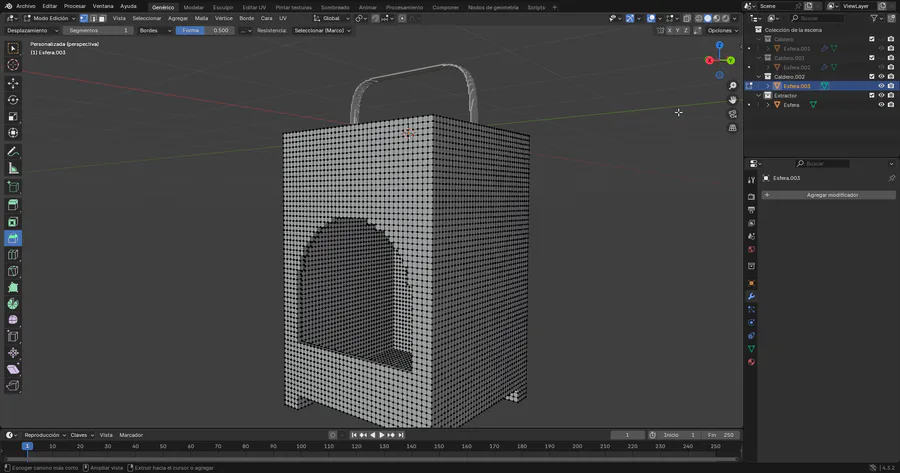Select the Move tool in the left toolbar

click(13, 82)
